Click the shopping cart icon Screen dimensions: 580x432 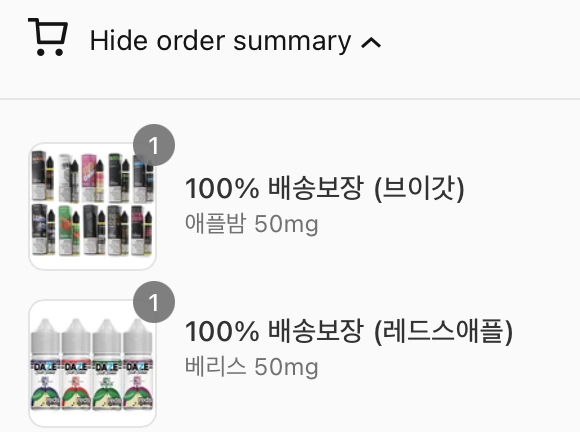click(48, 37)
